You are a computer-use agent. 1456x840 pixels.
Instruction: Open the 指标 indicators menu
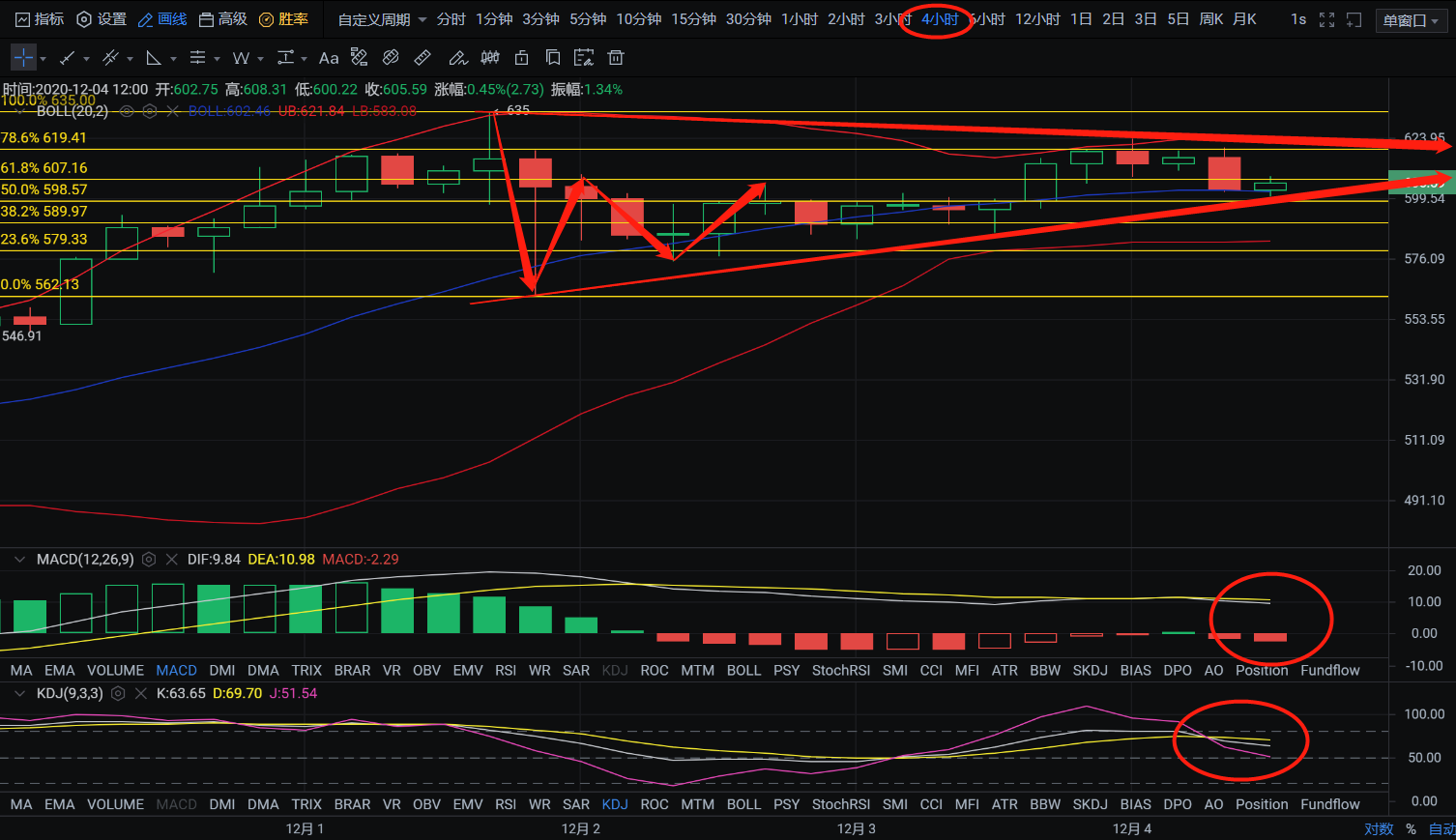(40, 19)
